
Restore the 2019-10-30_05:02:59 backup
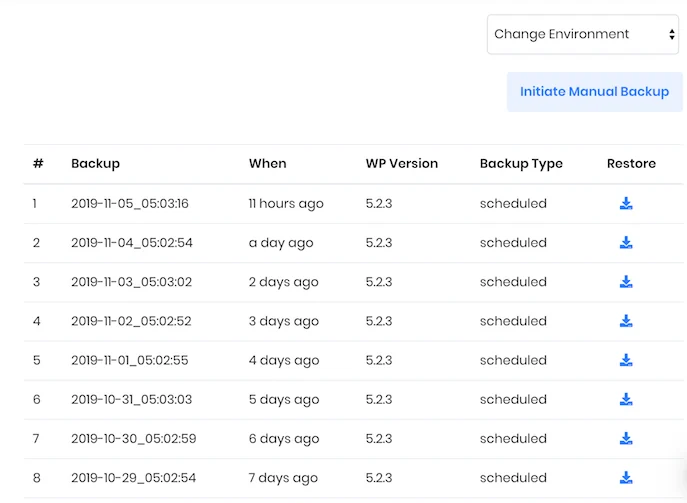[x=626, y=438]
